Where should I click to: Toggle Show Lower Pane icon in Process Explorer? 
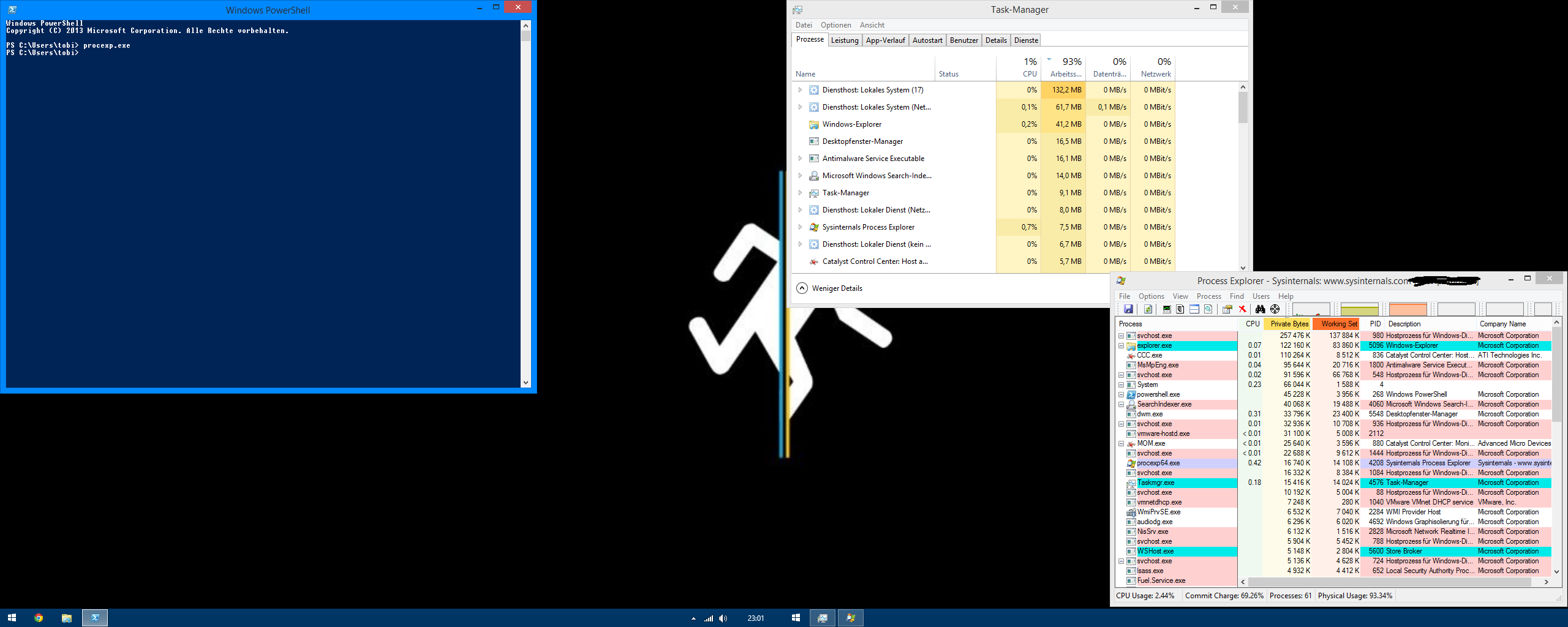[1194, 309]
